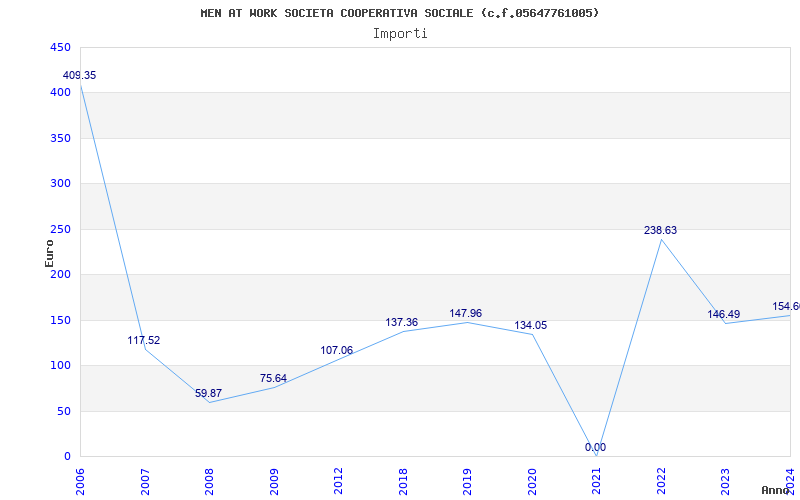Viewport: 800px width, 500px height.
Task: Click the 50 y-axis tick label
Action: (64, 411)
